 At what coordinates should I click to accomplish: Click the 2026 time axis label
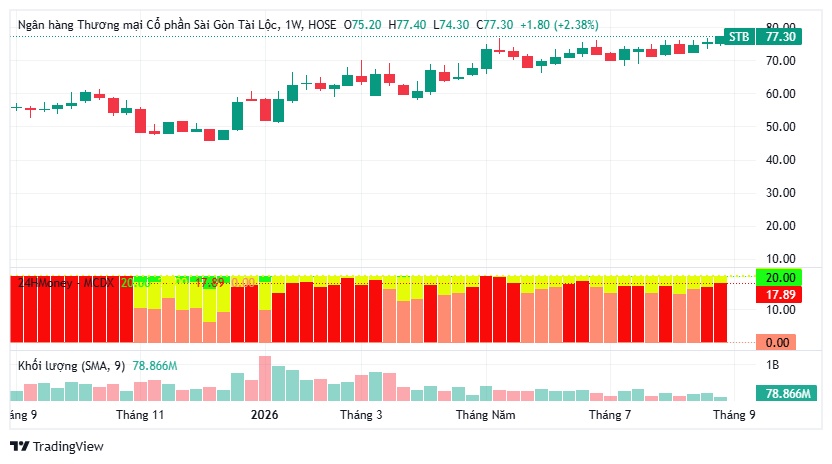[x=264, y=415]
